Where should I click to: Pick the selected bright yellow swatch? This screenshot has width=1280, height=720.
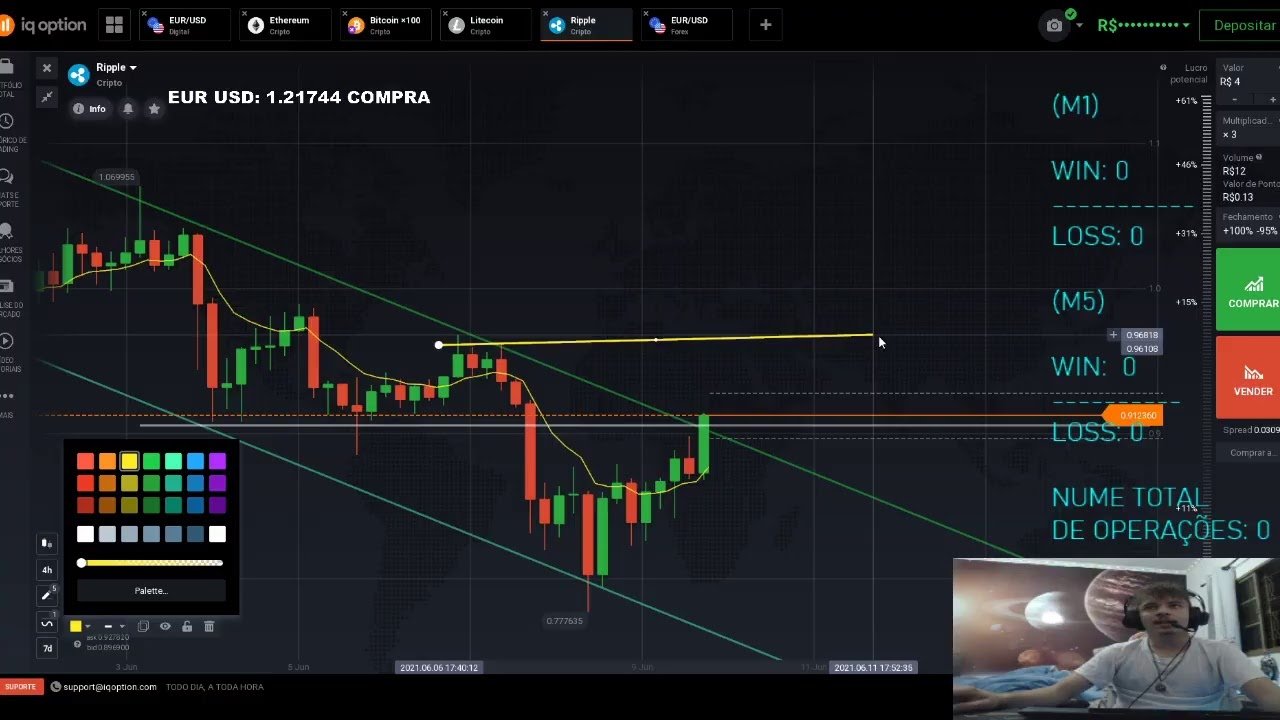[129, 461]
